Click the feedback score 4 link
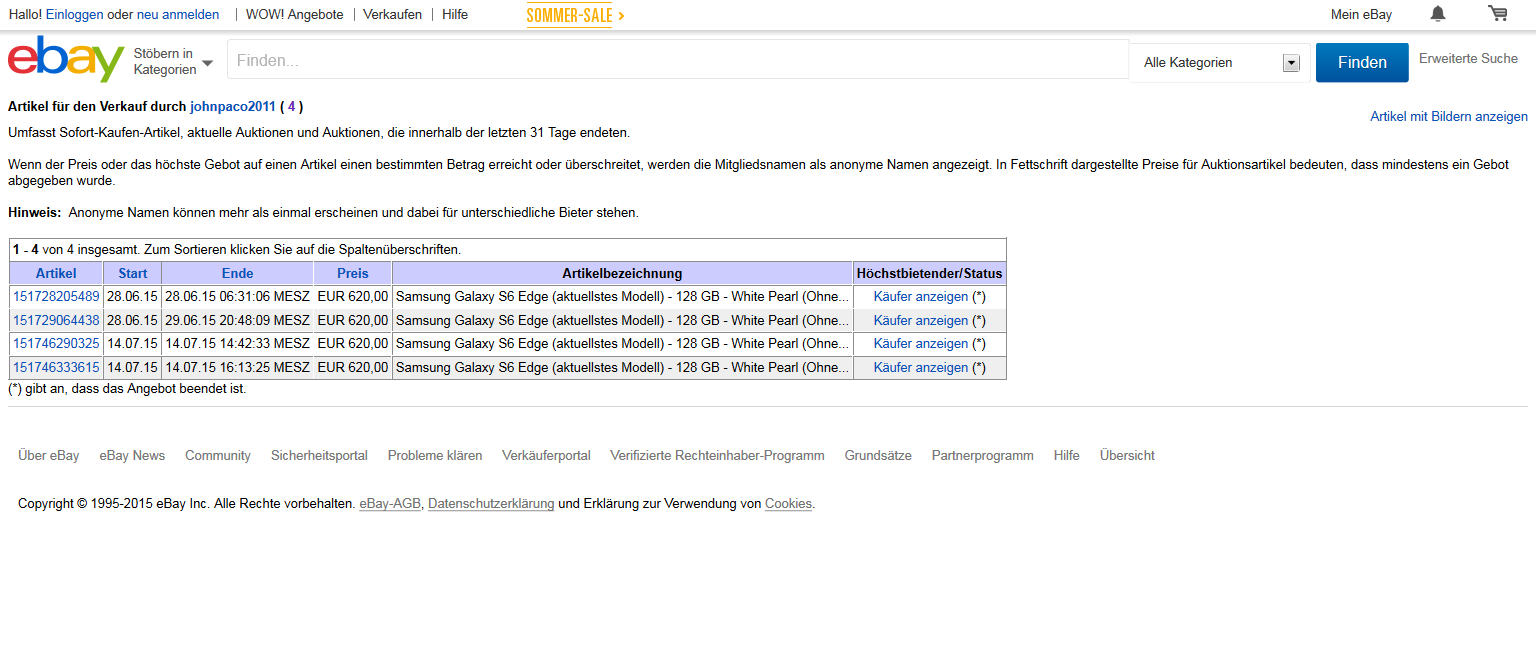The height and width of the screenshot is (670, 1536). [292, 107]
